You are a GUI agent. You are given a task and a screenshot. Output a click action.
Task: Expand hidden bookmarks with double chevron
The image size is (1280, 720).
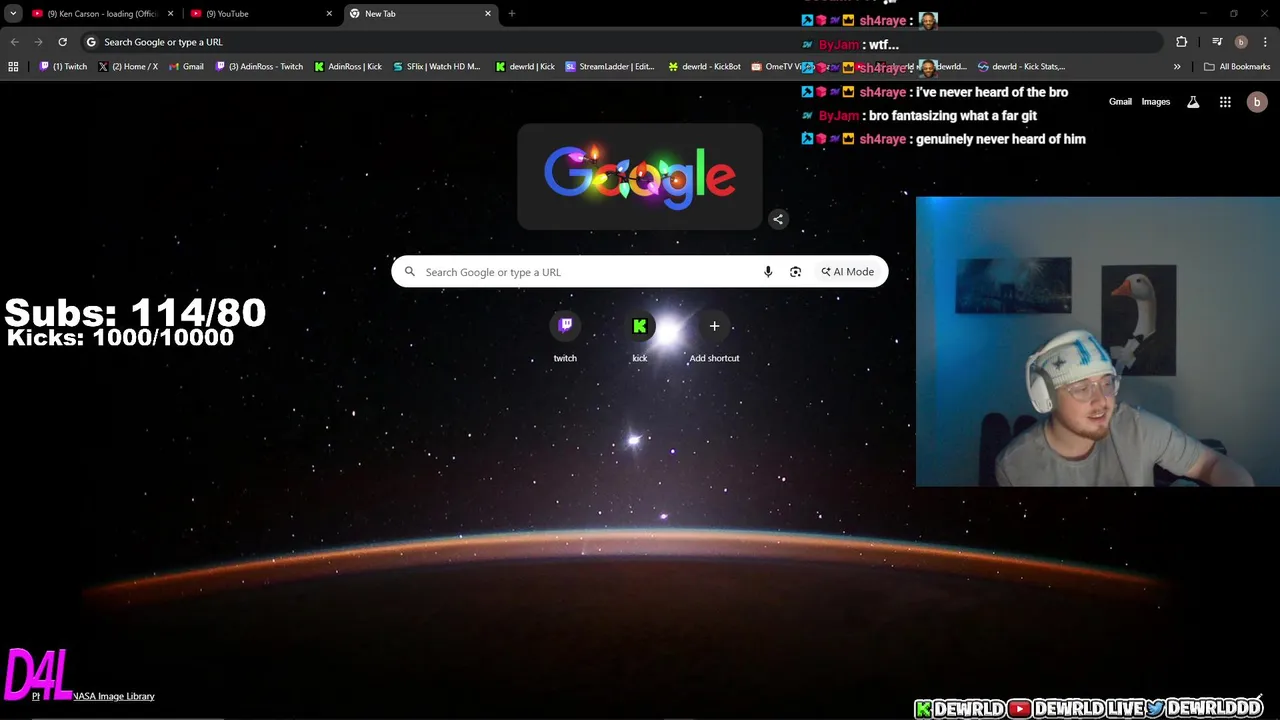[x=1177, y=67]
